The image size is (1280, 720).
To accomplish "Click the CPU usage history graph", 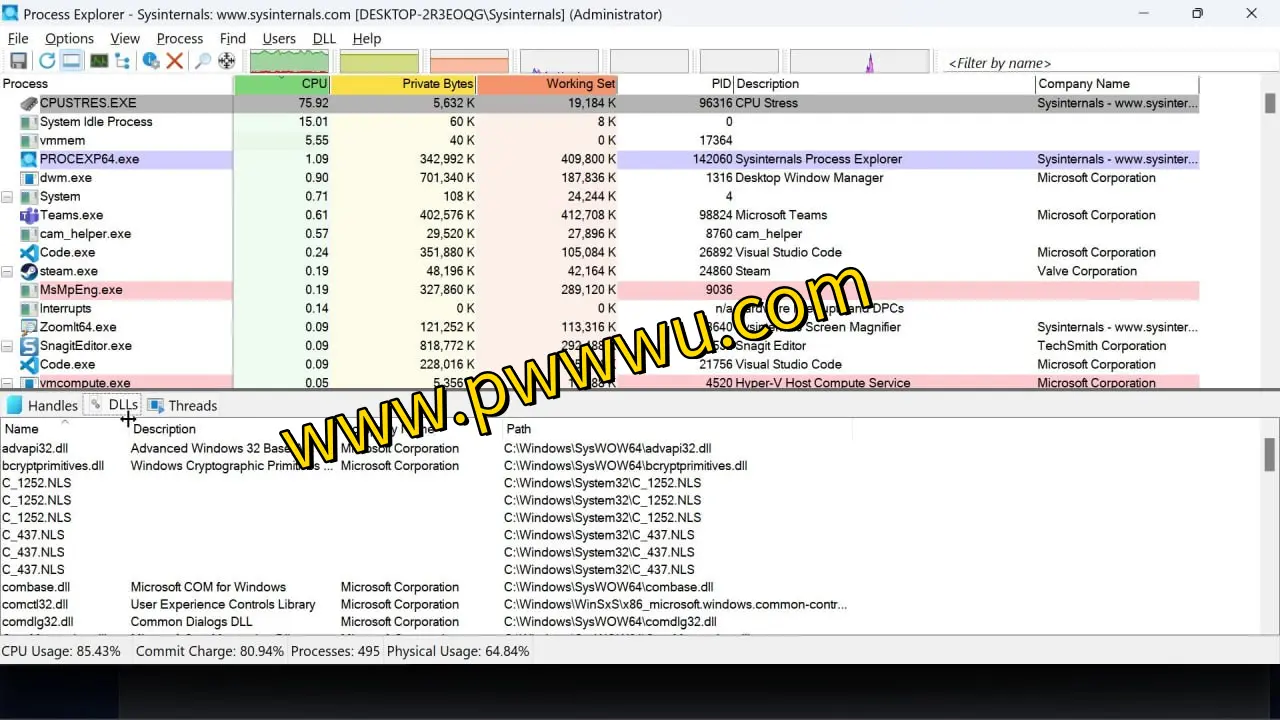I will pos(289,62).
